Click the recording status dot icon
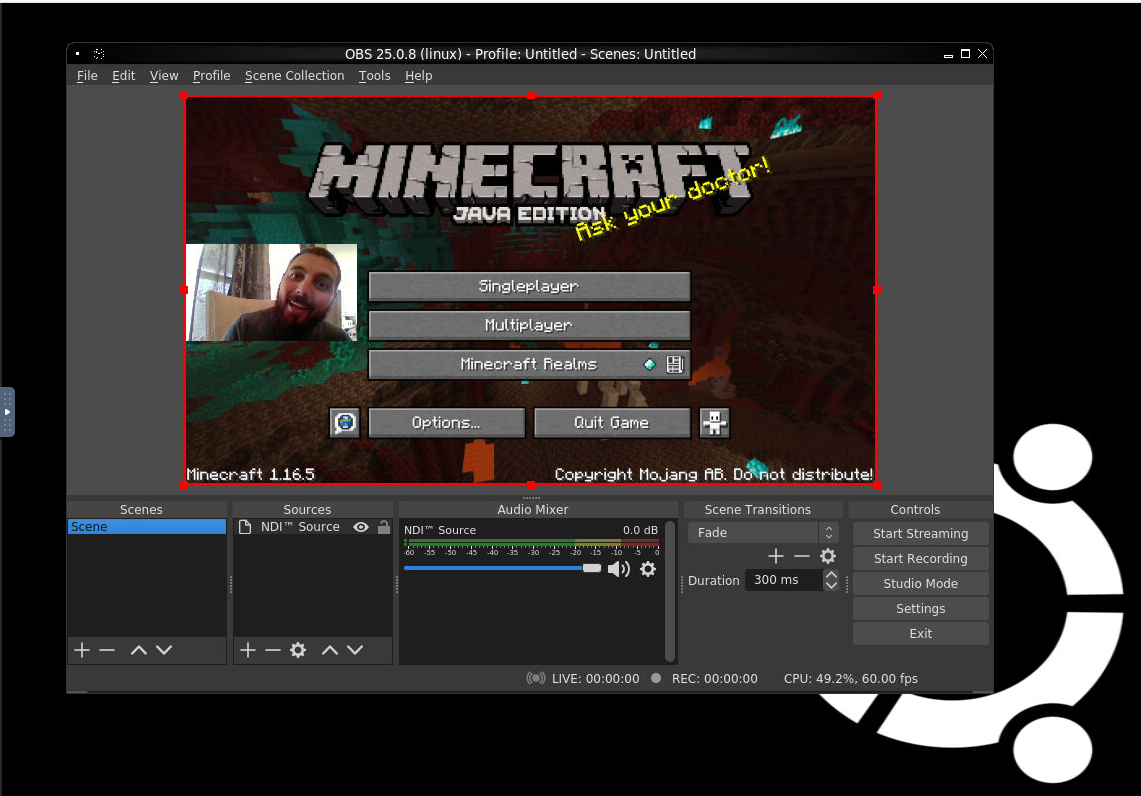1141x796 pixels. (x=656, y=678)
